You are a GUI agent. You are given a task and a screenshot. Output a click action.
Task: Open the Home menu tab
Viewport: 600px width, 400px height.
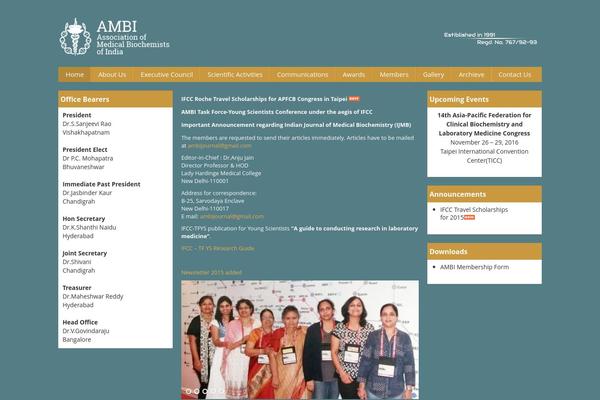coord(74,74)
